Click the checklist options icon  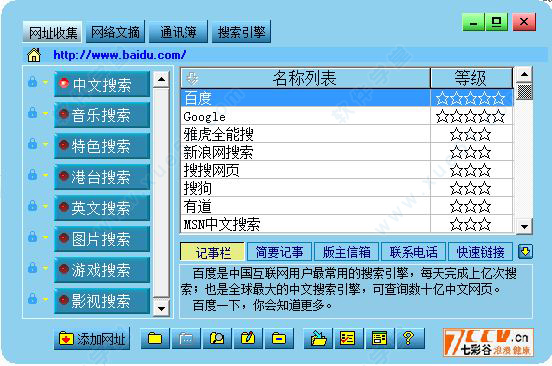tap(349, 339)
